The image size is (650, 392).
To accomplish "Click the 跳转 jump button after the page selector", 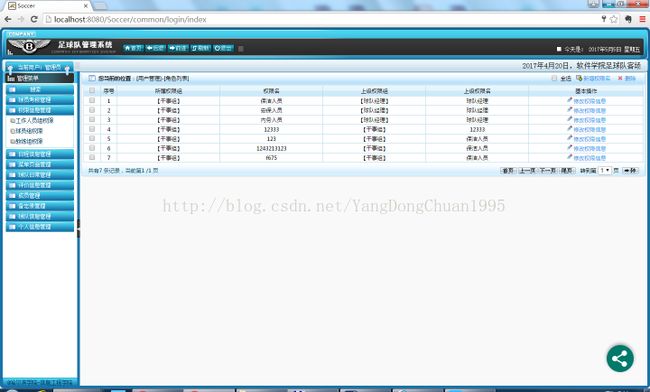I will pos(630,170).
